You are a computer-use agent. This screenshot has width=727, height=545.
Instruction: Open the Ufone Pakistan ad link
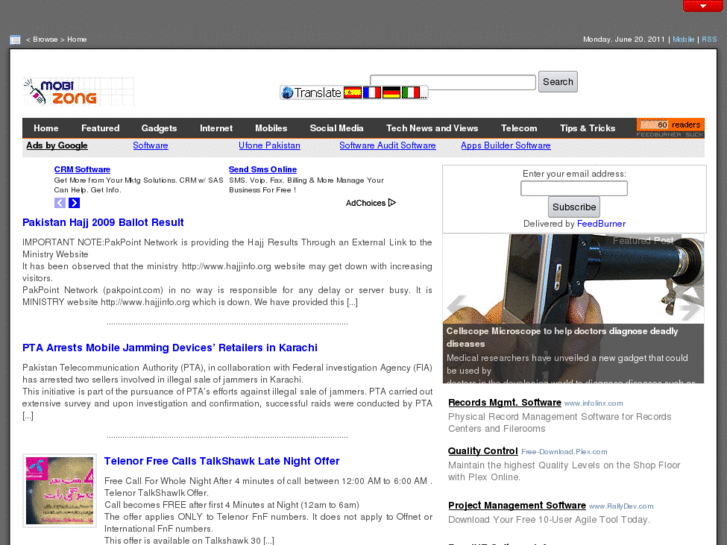tap(269, 146)
